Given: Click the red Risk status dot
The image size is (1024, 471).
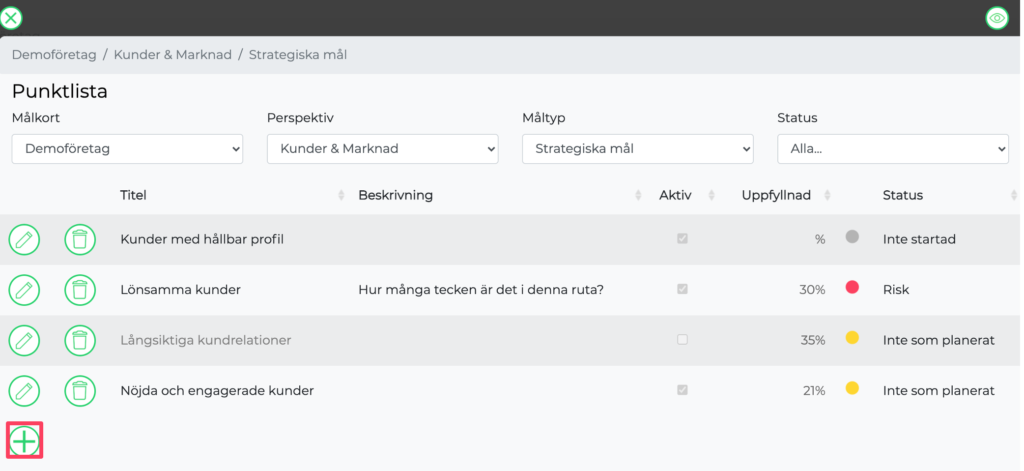Looking at the screenshot, I should coord(852,287).
